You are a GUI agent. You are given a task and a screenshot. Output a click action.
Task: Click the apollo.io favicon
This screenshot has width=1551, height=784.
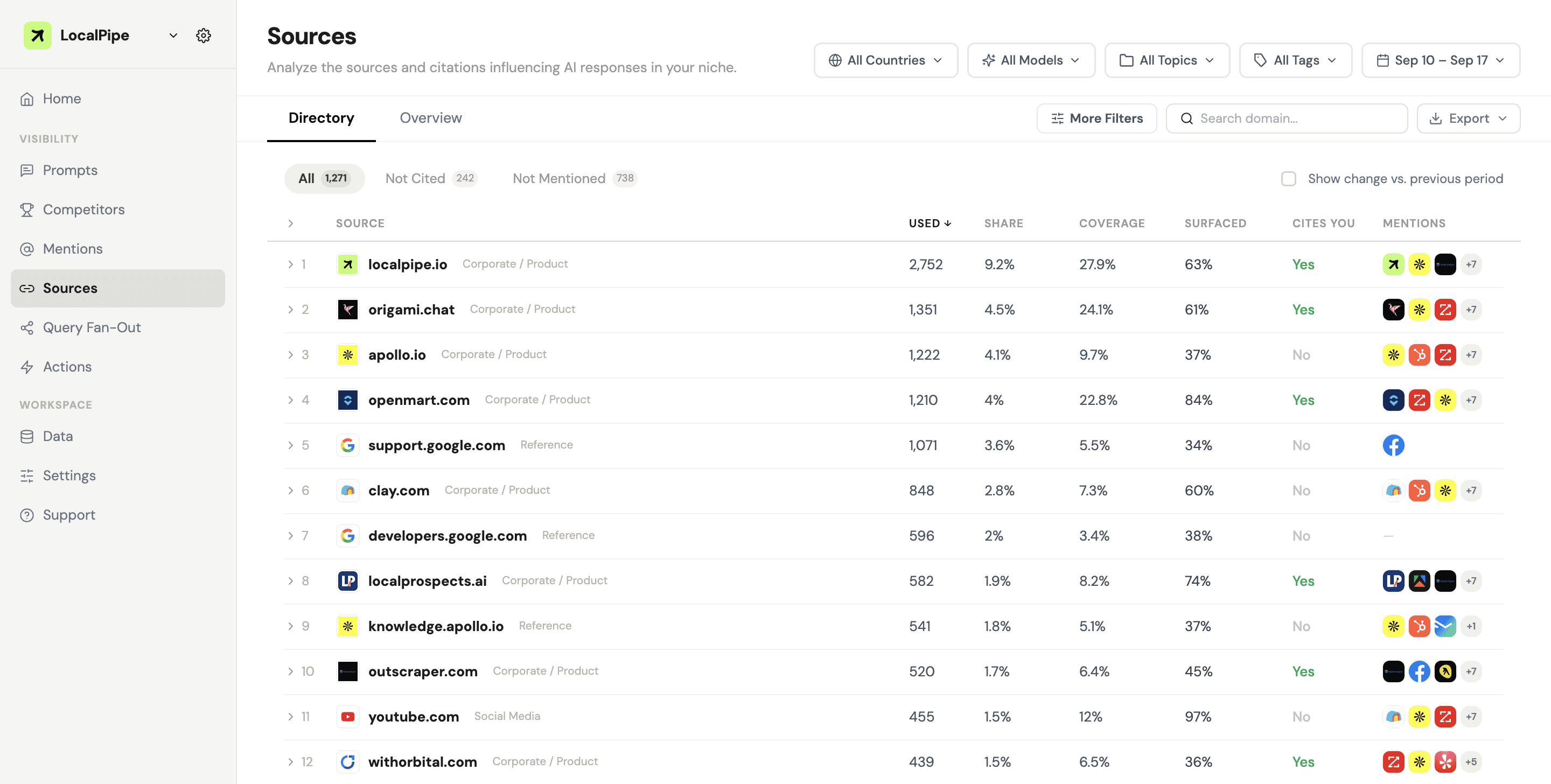pyautogui.click(x=347, y=355)
